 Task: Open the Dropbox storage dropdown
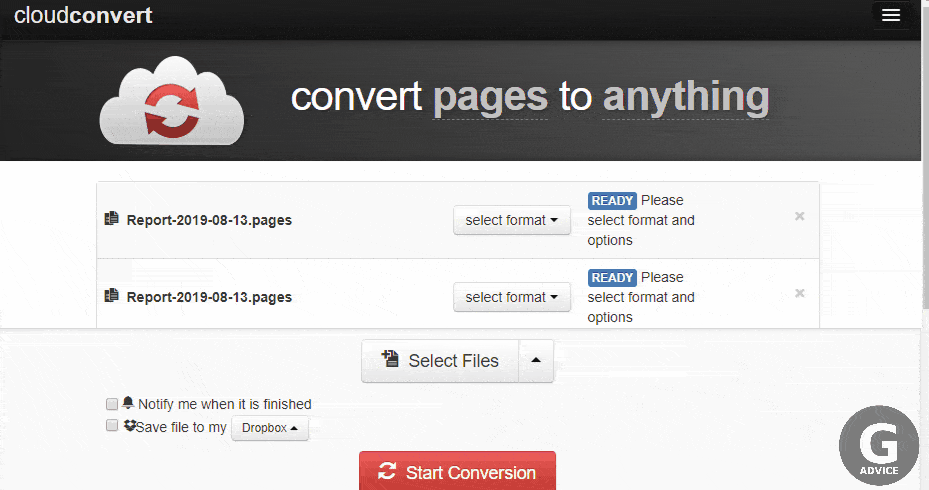coord(270,428)
